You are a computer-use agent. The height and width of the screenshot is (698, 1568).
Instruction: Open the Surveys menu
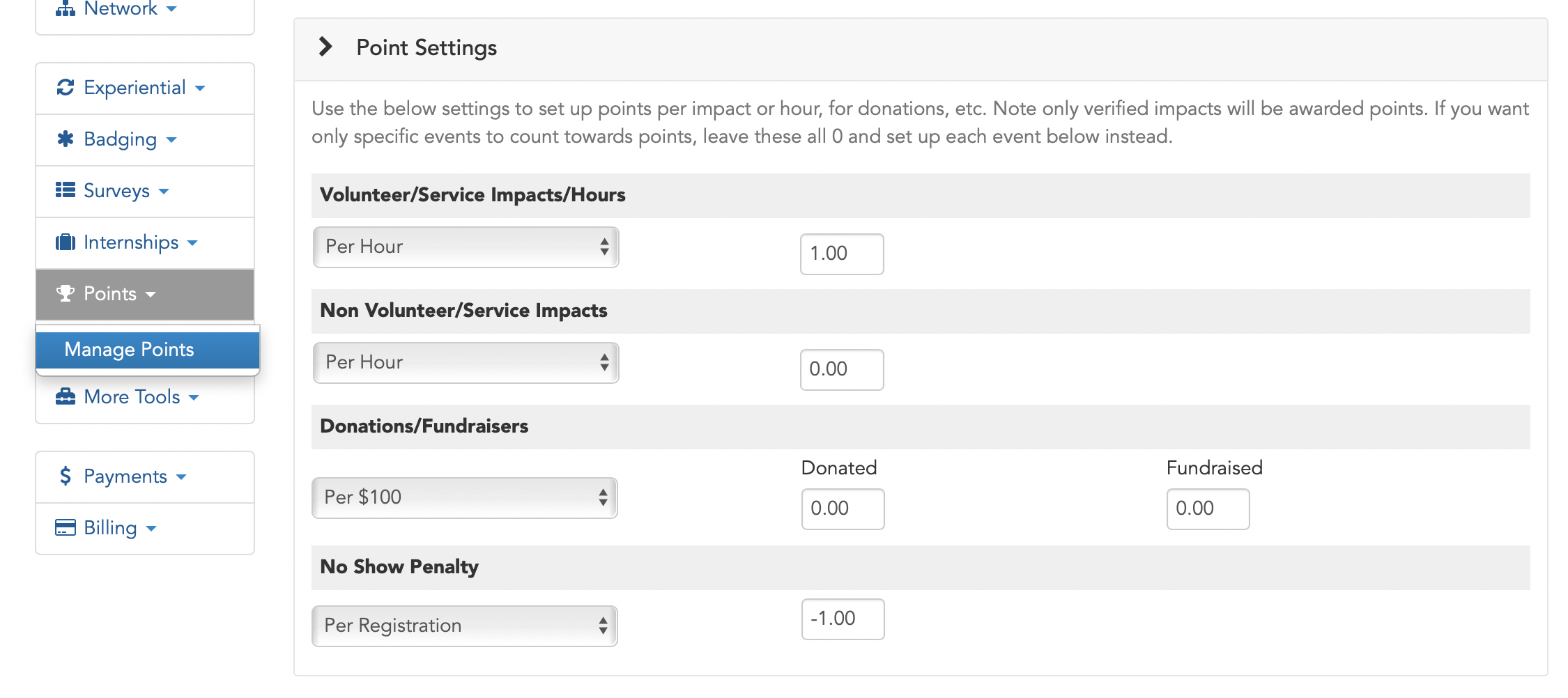[x=145, y=192]
